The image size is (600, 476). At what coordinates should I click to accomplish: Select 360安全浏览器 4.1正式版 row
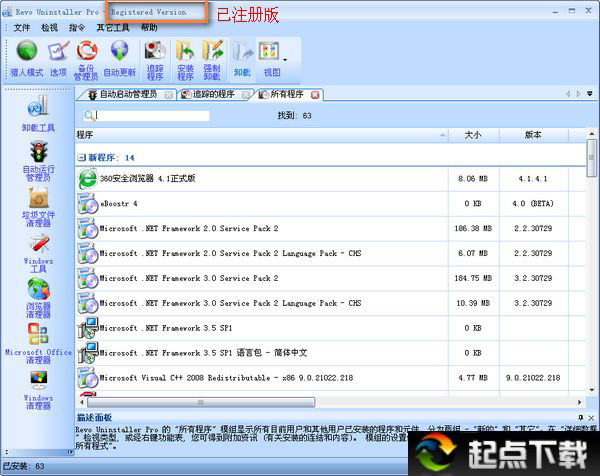(x=331, y=179)
